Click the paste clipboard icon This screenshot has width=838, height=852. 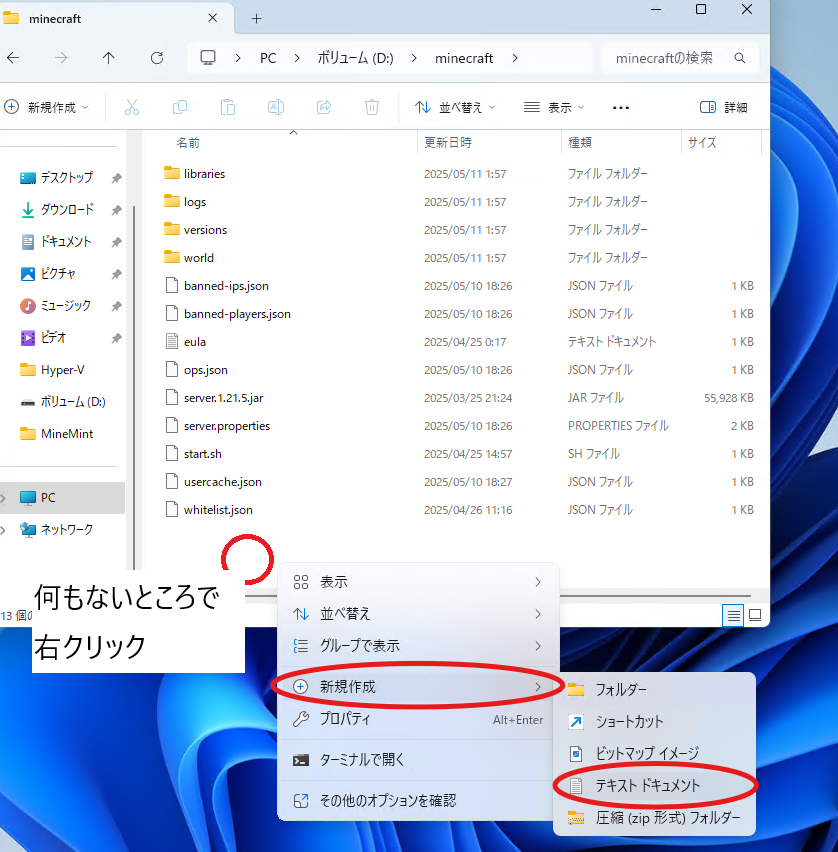coord(228,107)
